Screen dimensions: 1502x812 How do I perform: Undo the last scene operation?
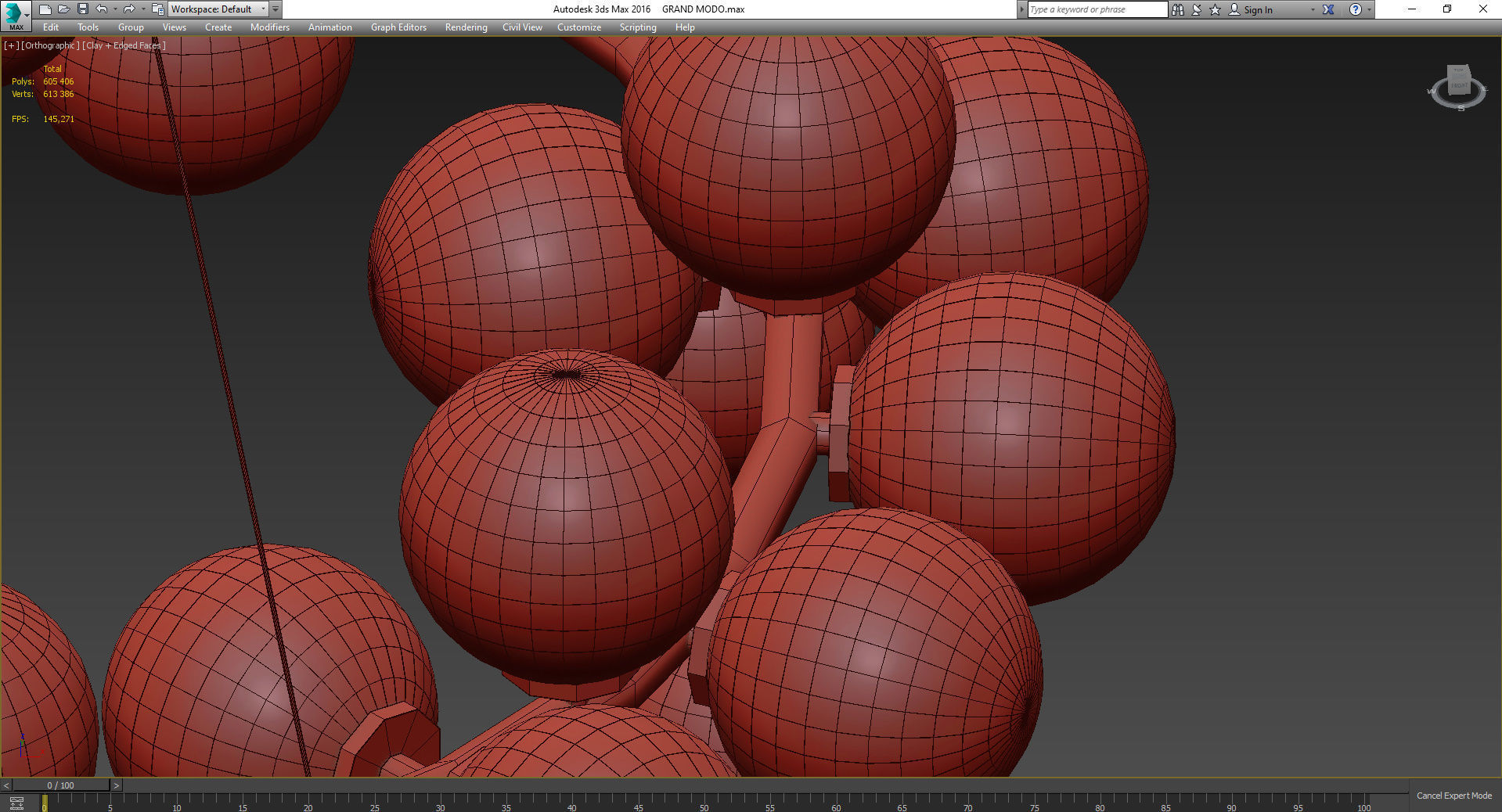pos(102,9)
